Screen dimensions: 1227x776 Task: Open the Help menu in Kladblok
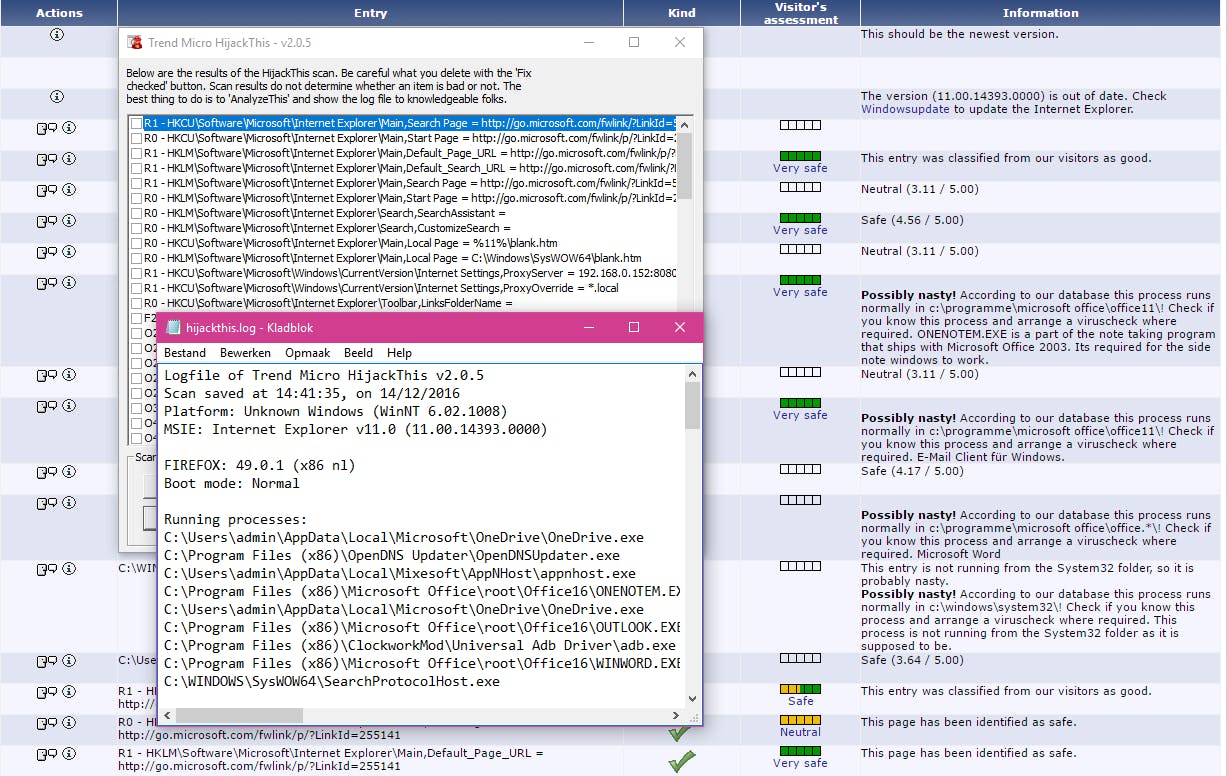click(x=399, y=353)
